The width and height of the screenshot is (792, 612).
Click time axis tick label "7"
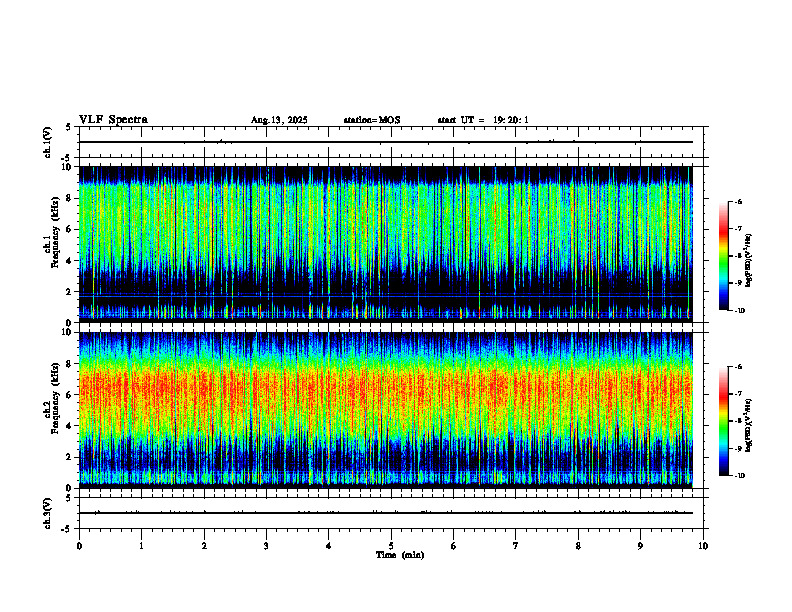(516, 546)
